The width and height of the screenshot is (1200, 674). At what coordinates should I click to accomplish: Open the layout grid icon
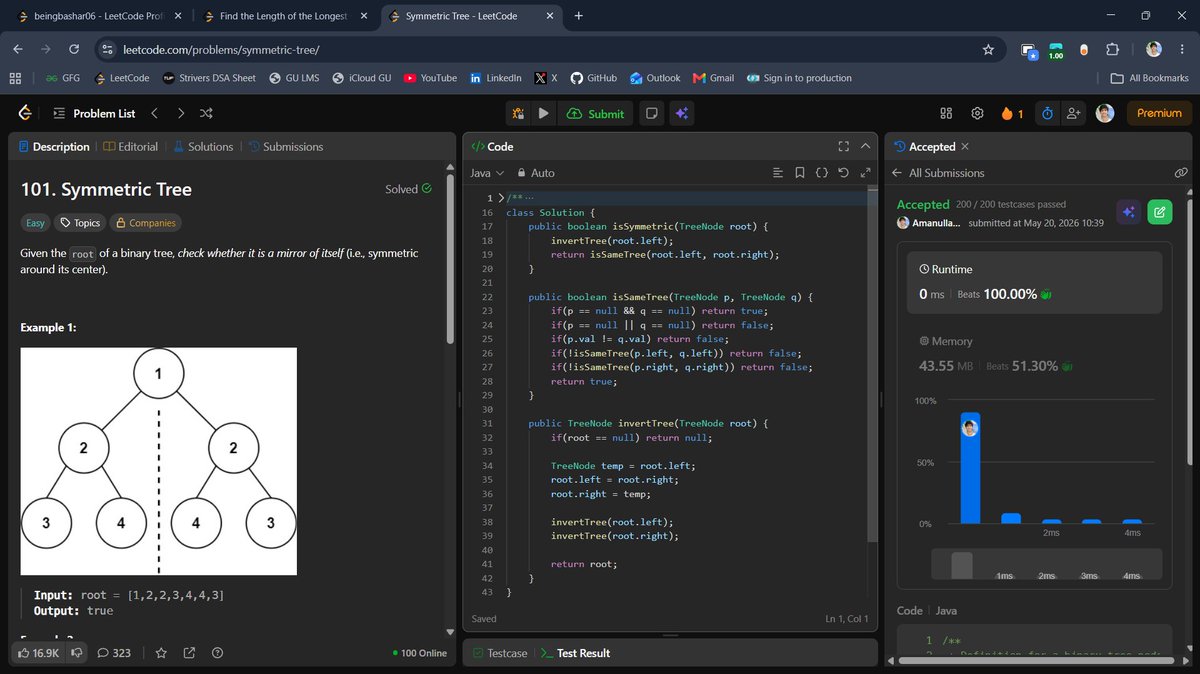click(946, 114)
